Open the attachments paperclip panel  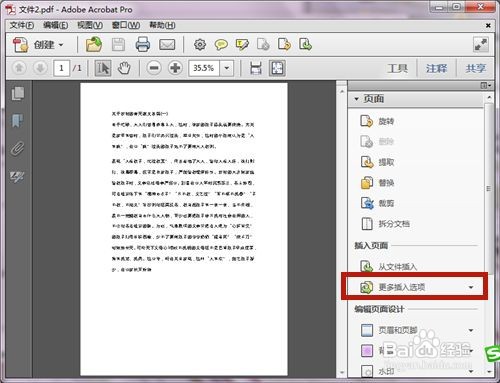point(18,149)
